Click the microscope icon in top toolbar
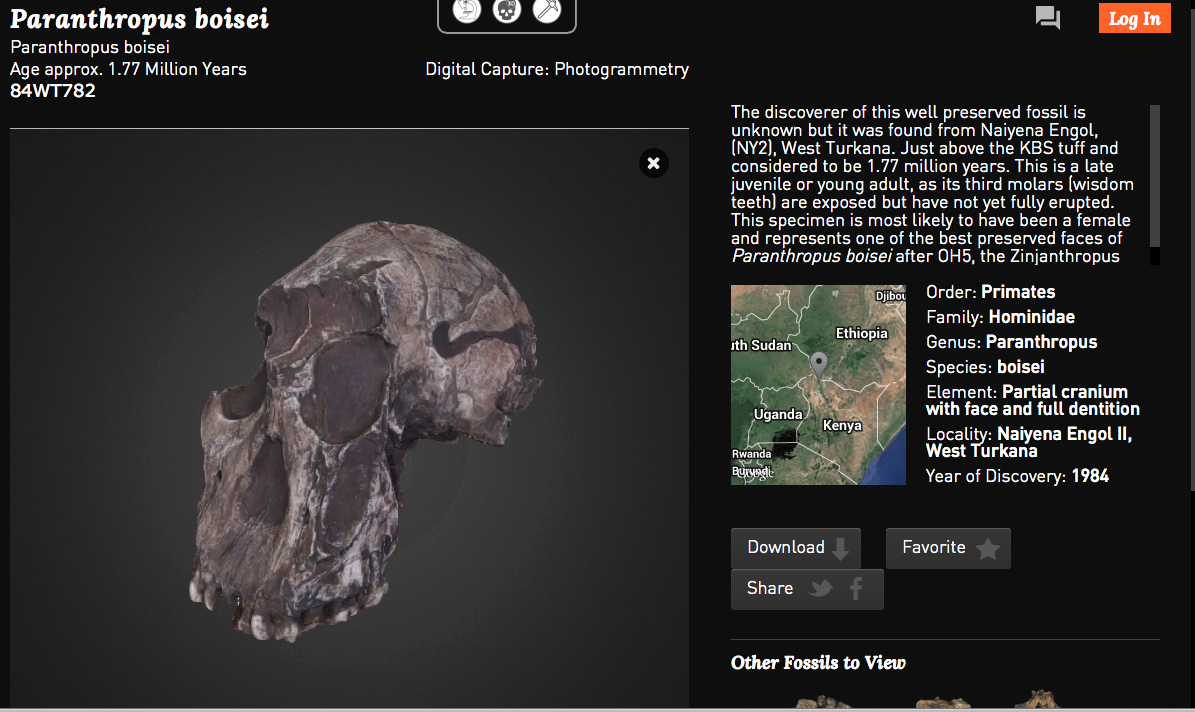 pyautogui.click(x=467, y=11)
